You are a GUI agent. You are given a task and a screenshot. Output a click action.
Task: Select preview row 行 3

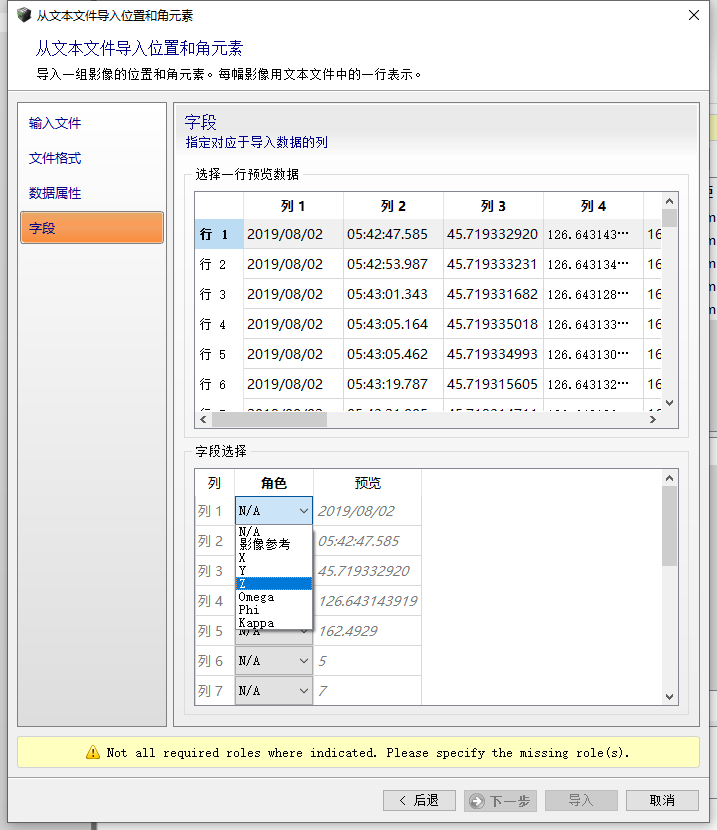[219, 294]
